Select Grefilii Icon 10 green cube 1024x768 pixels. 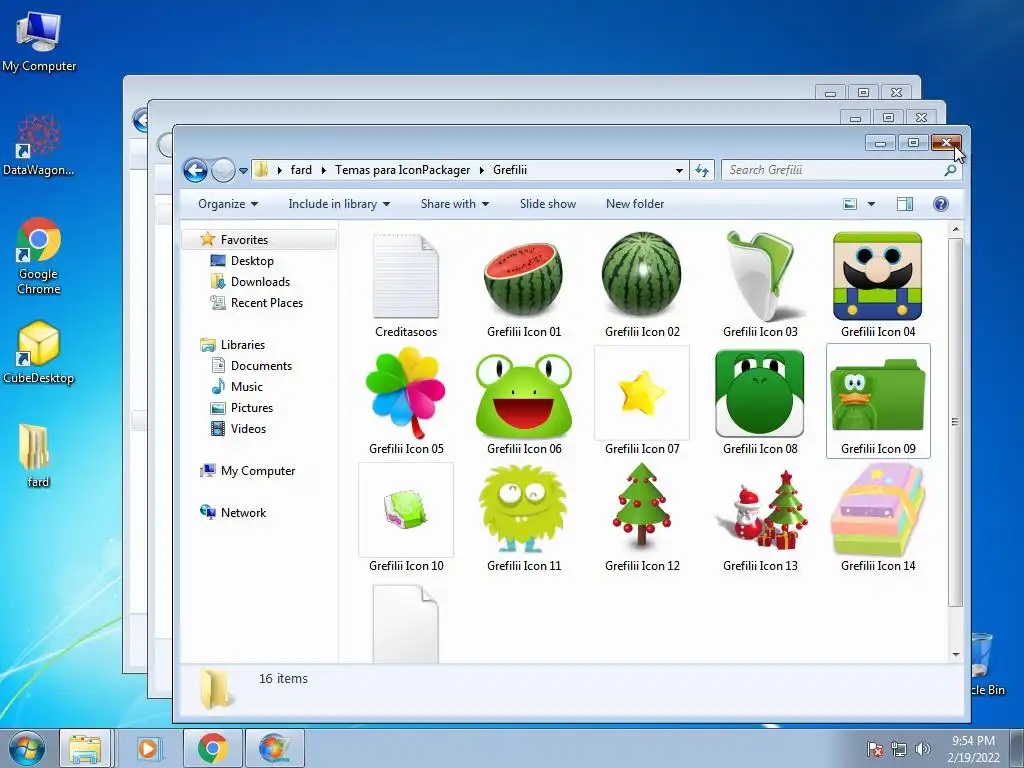click(406, 519)
